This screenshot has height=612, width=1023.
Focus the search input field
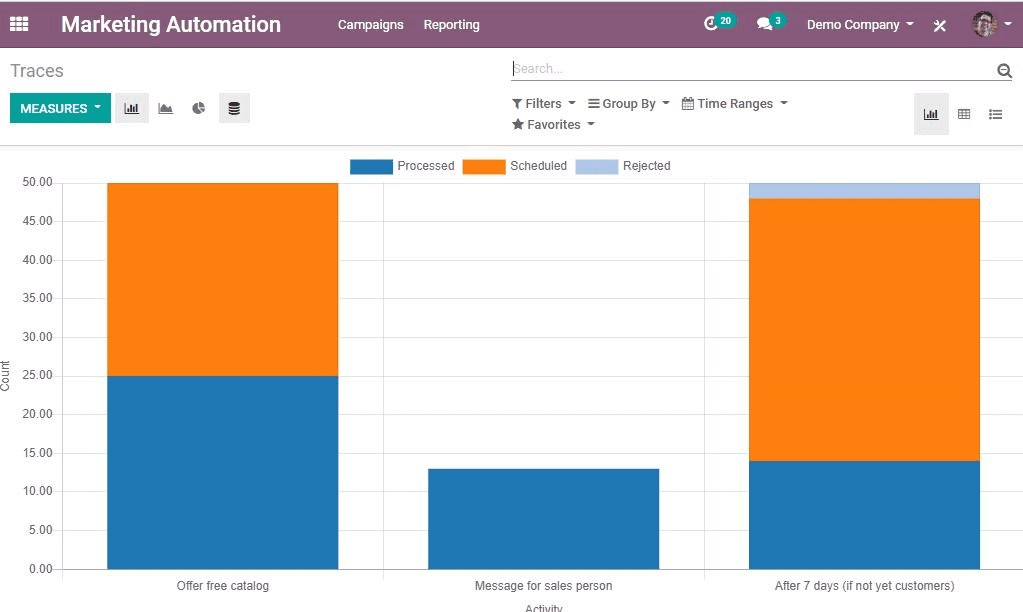click(753, 69)
